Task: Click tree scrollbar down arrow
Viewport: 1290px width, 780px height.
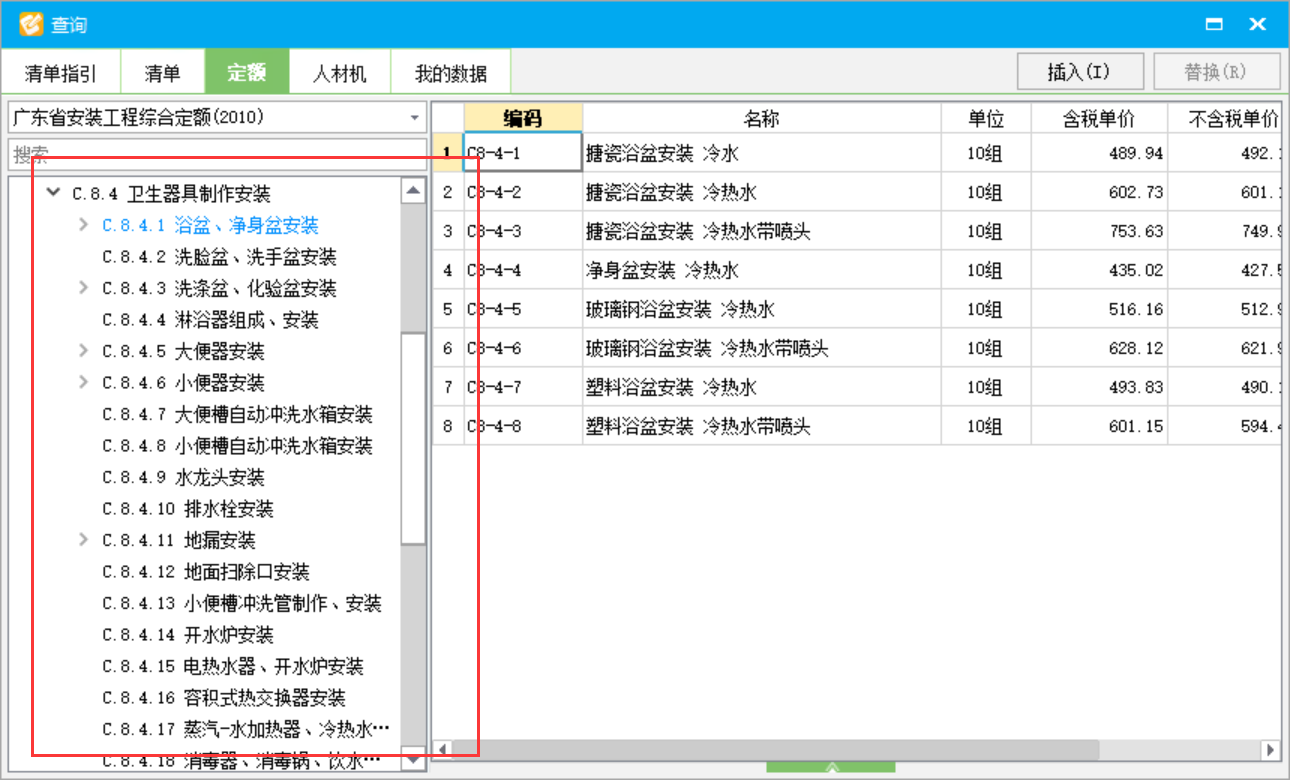Action: tap(413, 759)
